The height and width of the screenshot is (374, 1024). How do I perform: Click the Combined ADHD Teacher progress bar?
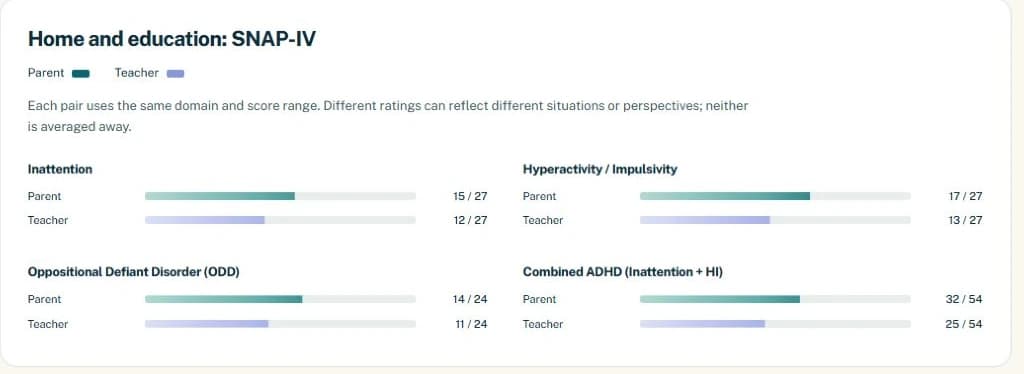[x=775, y=324]
